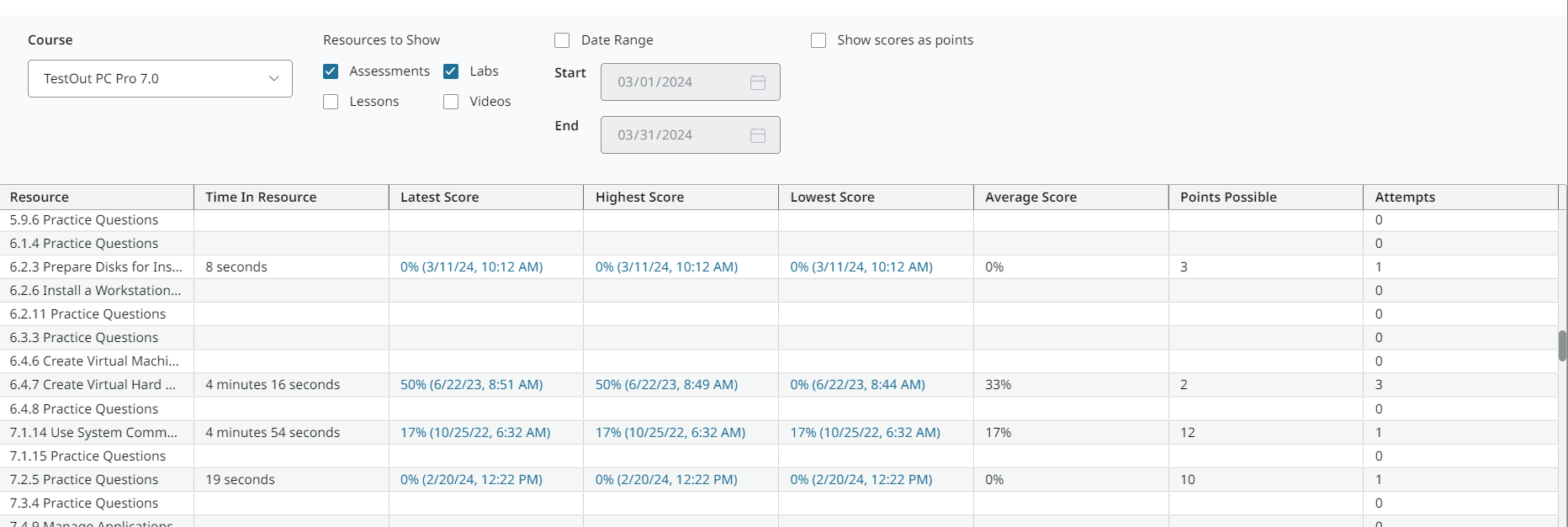Uncheck the Assessments checkbox
Screen dimensions: 1568x527
click(x=331, y=71)
